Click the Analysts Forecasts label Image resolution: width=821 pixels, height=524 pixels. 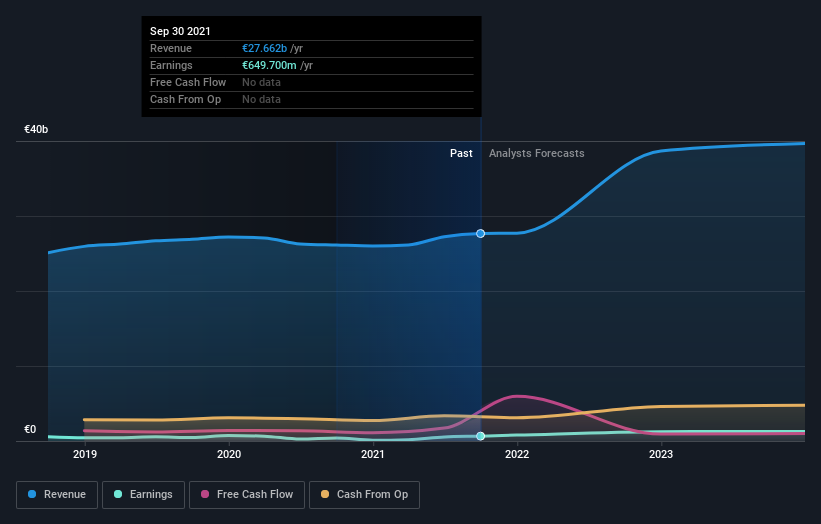point(537,153)
